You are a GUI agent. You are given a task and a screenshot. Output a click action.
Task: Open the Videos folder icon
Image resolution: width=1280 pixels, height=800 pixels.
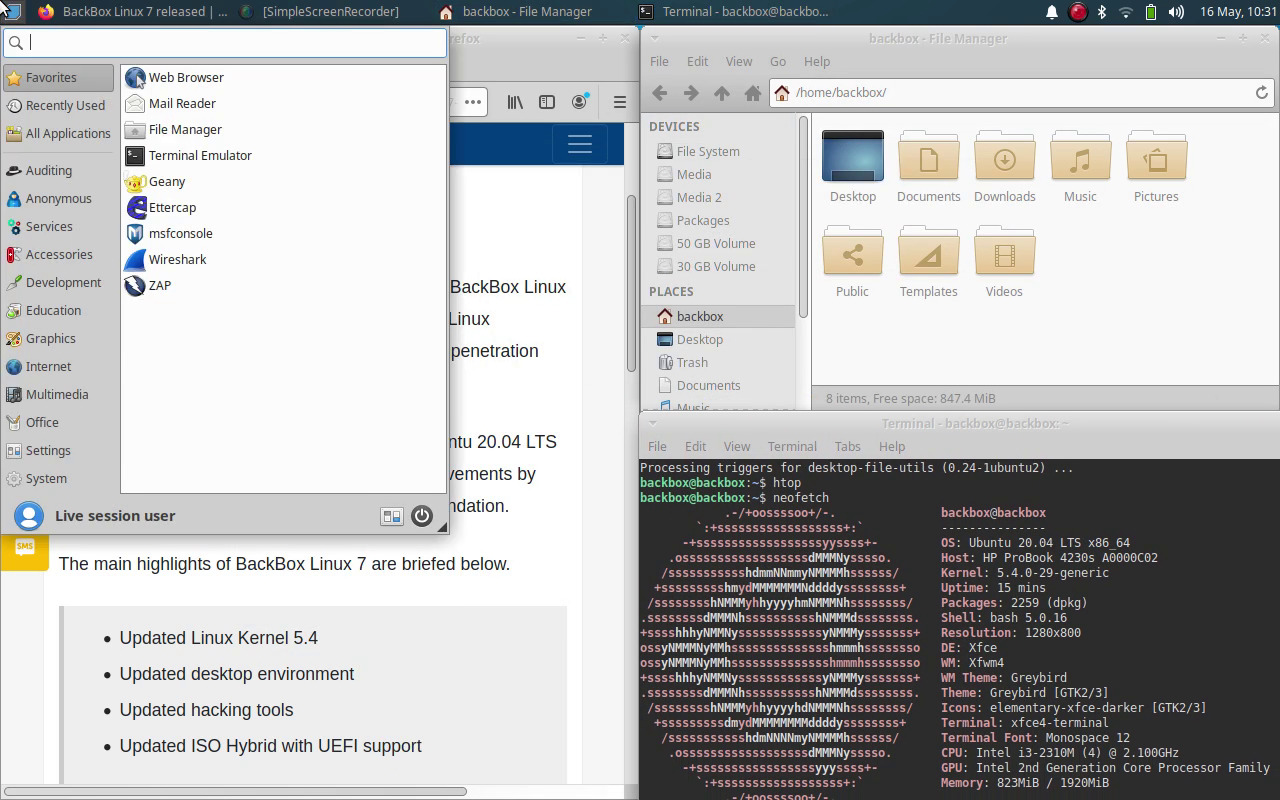[1004, 261]
